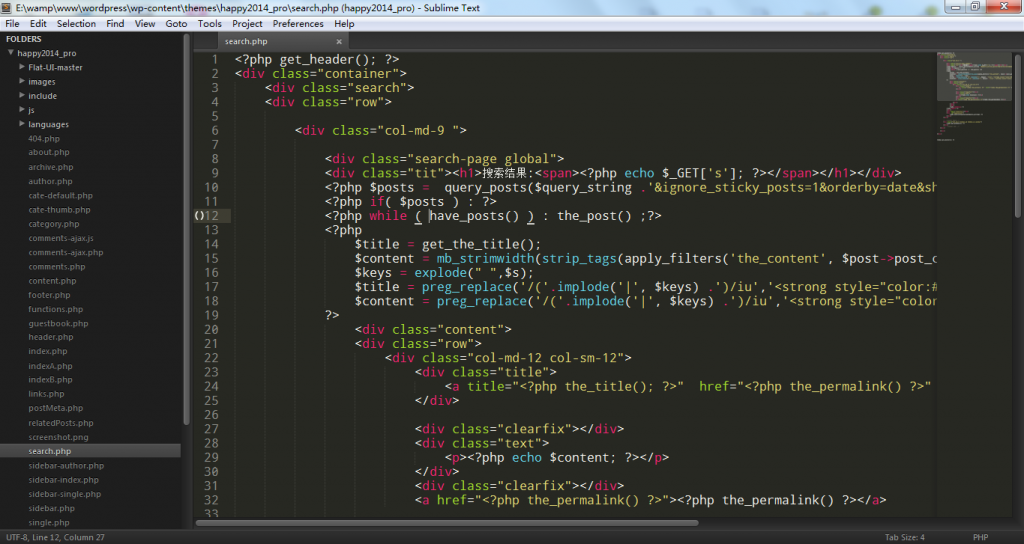
Task: Open content.php in sidebar
Action: 52,281
